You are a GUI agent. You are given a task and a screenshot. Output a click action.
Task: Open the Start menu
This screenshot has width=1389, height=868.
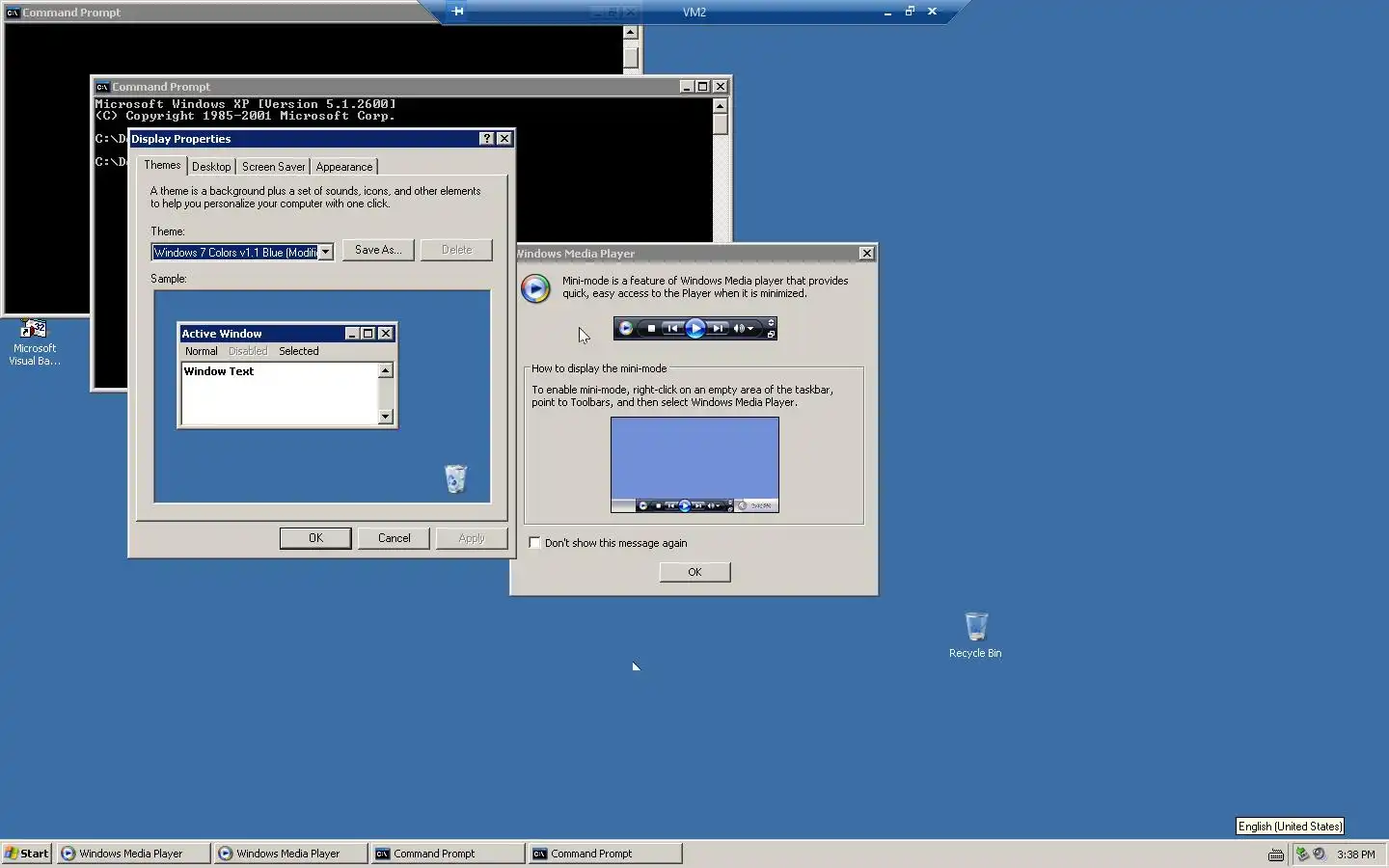tap(26, 854)
